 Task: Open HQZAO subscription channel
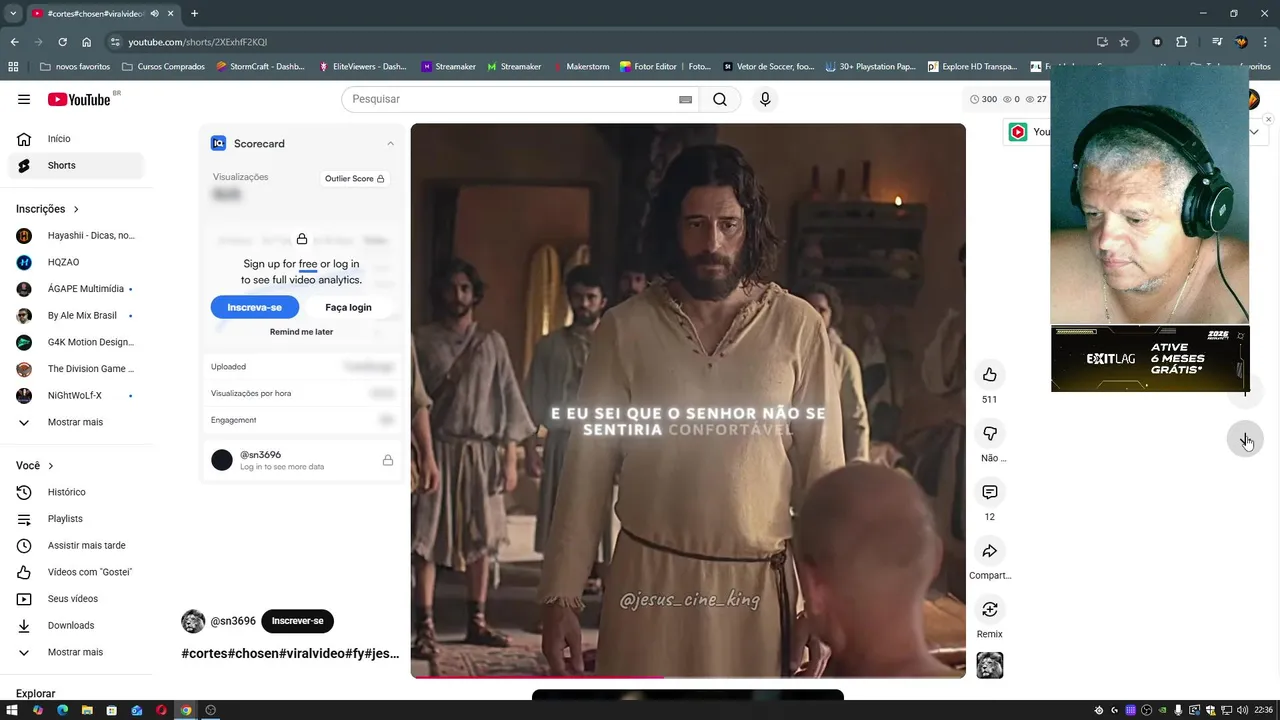click(76, 262)
